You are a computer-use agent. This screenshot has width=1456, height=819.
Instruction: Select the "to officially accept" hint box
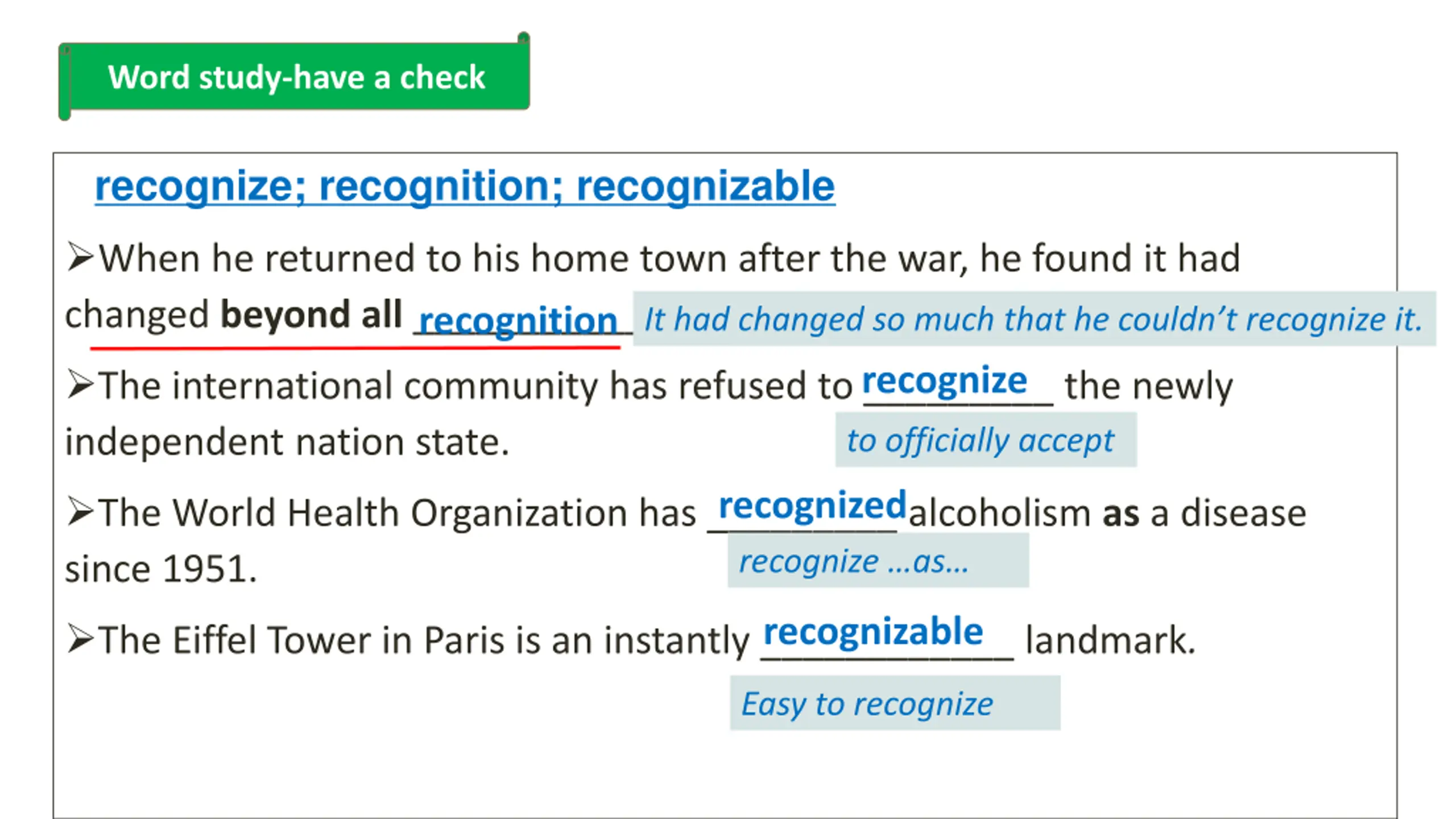(985, 440)
